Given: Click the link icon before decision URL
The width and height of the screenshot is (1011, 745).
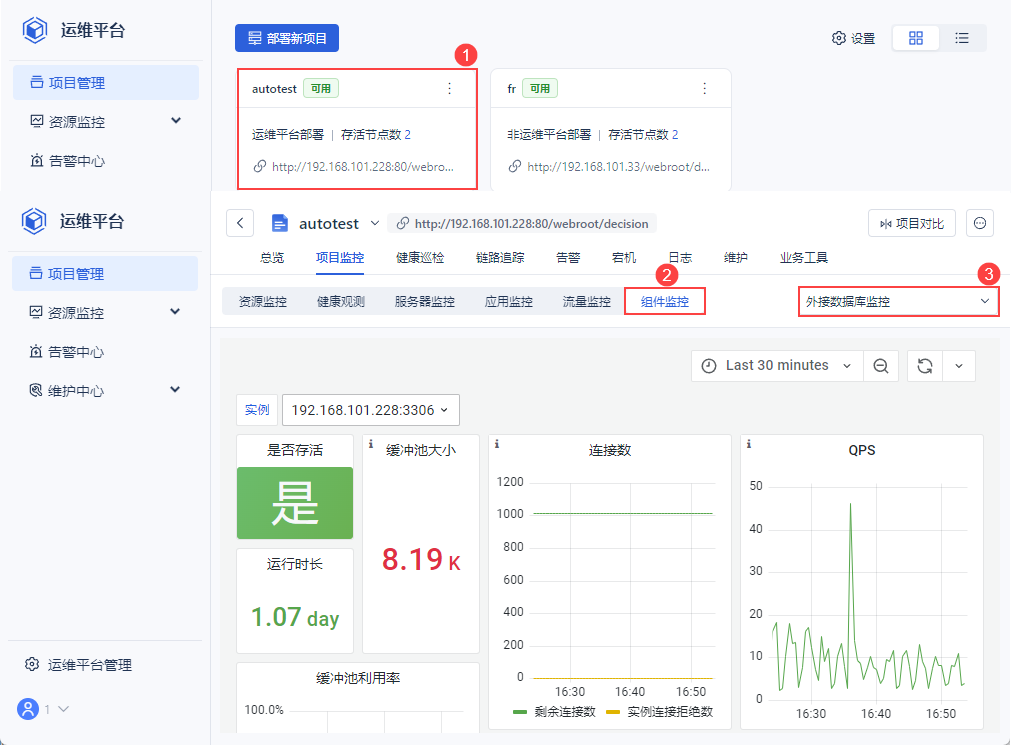Looking at the screenshot, I should 402,223.
